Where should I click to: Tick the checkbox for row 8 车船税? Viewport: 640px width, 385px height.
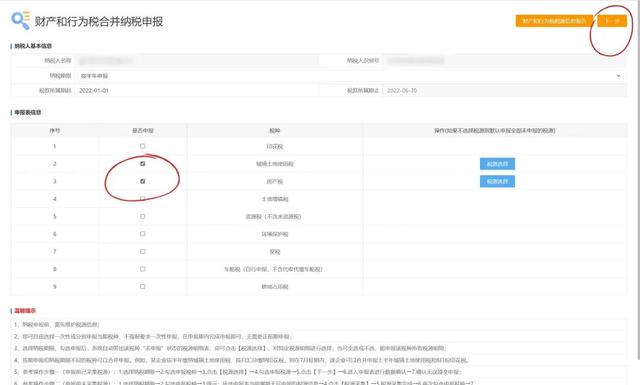(x=142, y=269)
